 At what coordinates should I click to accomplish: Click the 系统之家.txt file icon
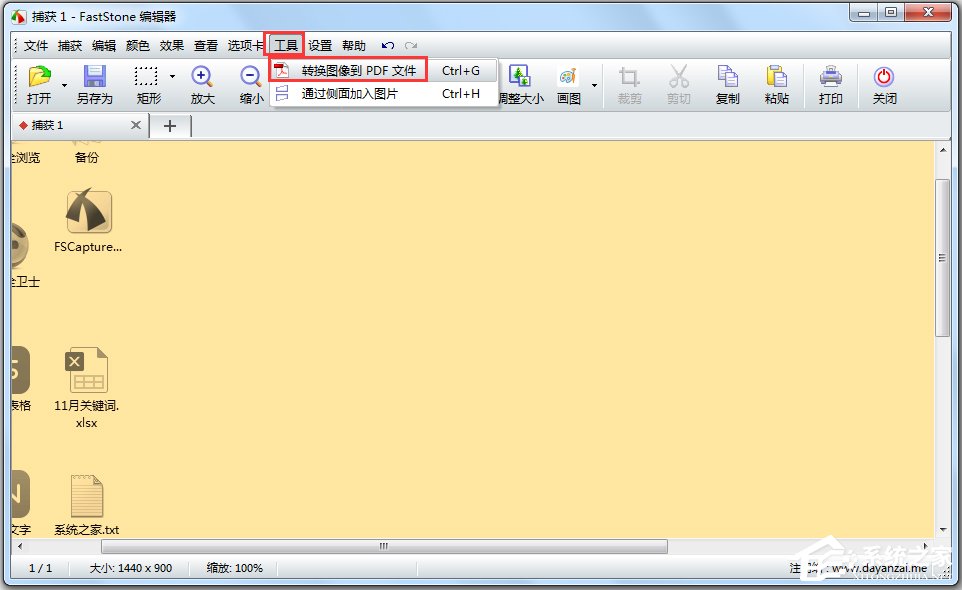click(87, 496)
